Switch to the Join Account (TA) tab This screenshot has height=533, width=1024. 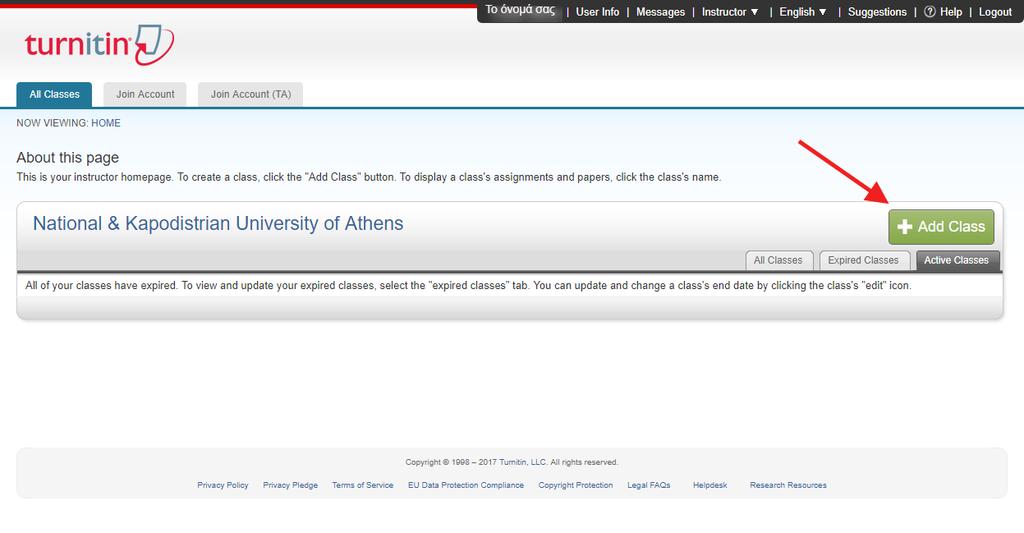click(x=250, y=94)
